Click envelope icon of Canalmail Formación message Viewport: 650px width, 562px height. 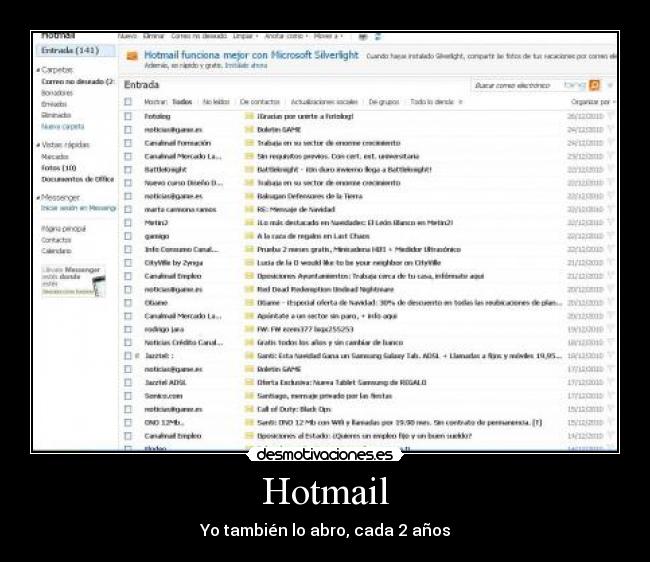249,143
